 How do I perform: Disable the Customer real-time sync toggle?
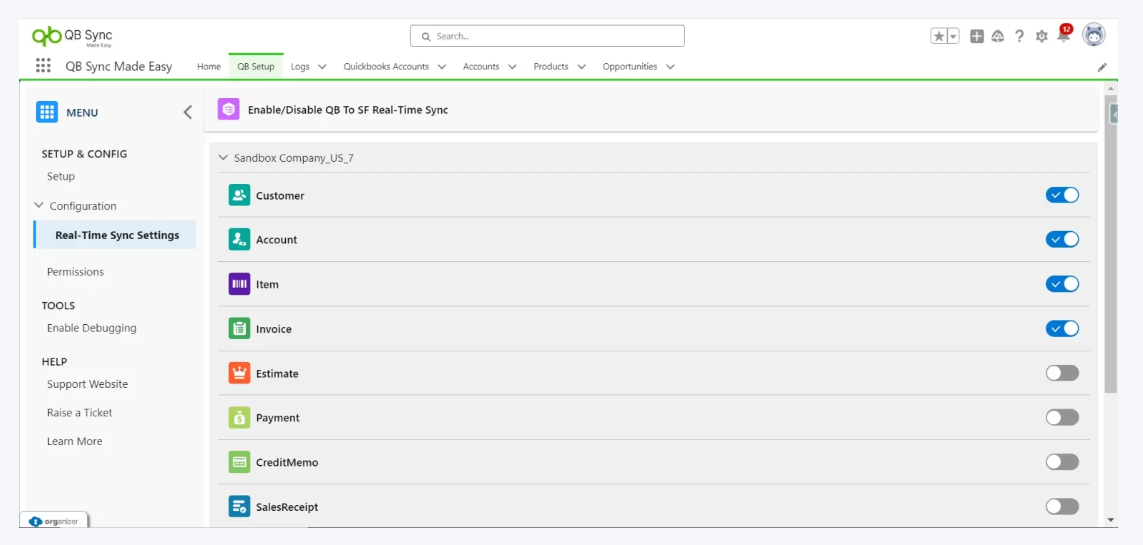(1062, 195)
